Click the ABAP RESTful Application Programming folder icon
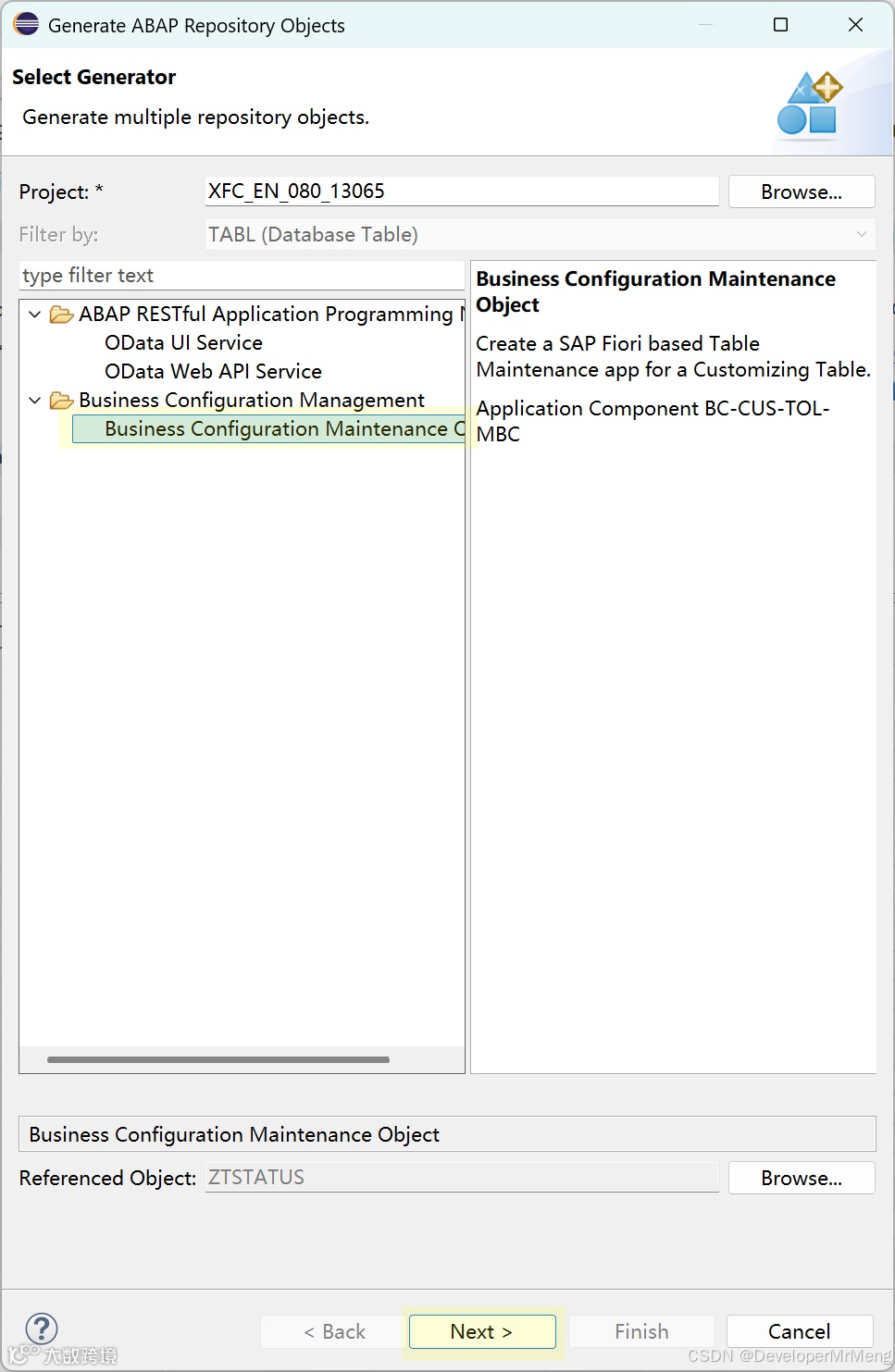The image size is (895, 1372). coord(62,315)
